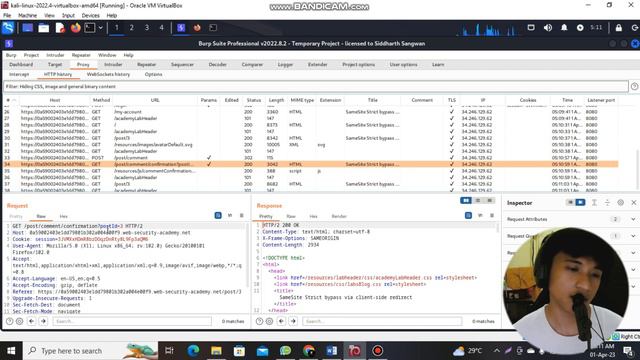Launch Firefox from the Kali top panel

[76, 28]
